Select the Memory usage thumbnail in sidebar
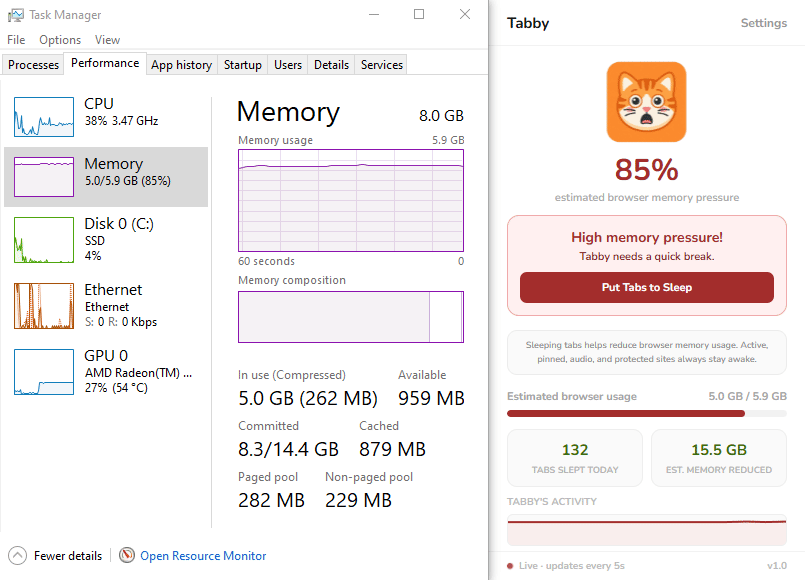Image resolution: width=805 pixels, height=580 pixels. click(x=44, y=177)
